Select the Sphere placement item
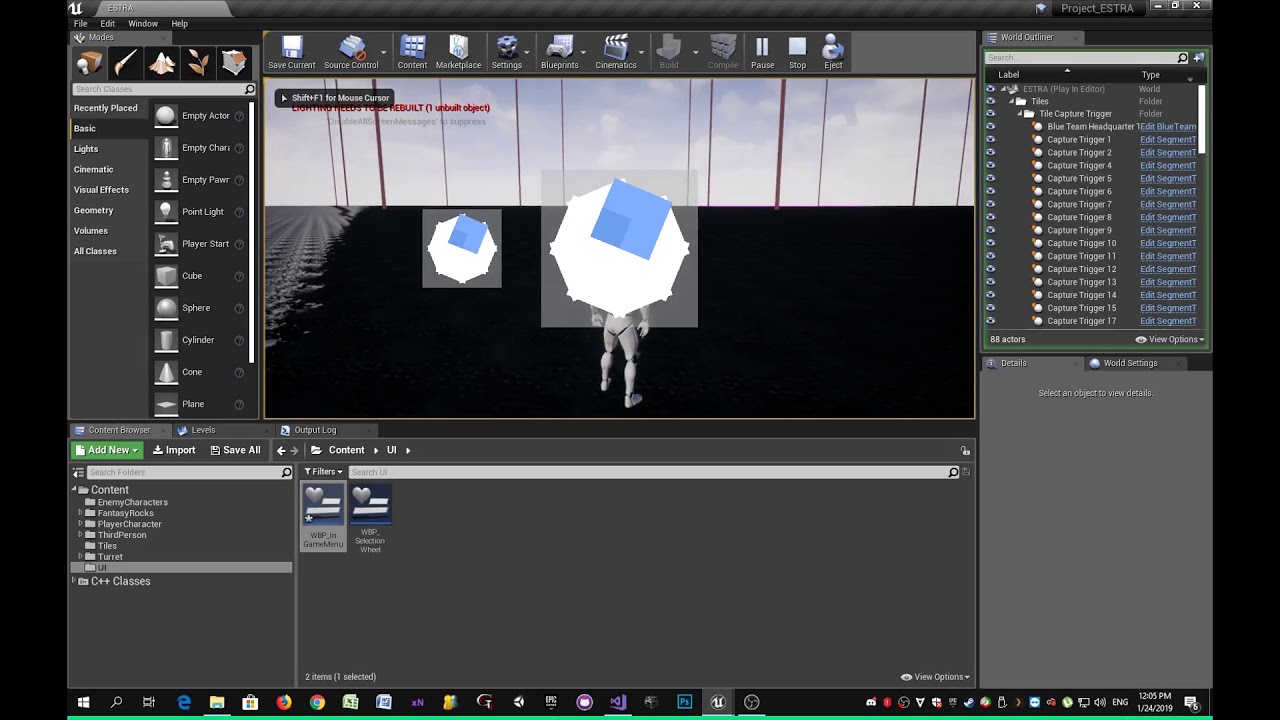 coord(200,308)
